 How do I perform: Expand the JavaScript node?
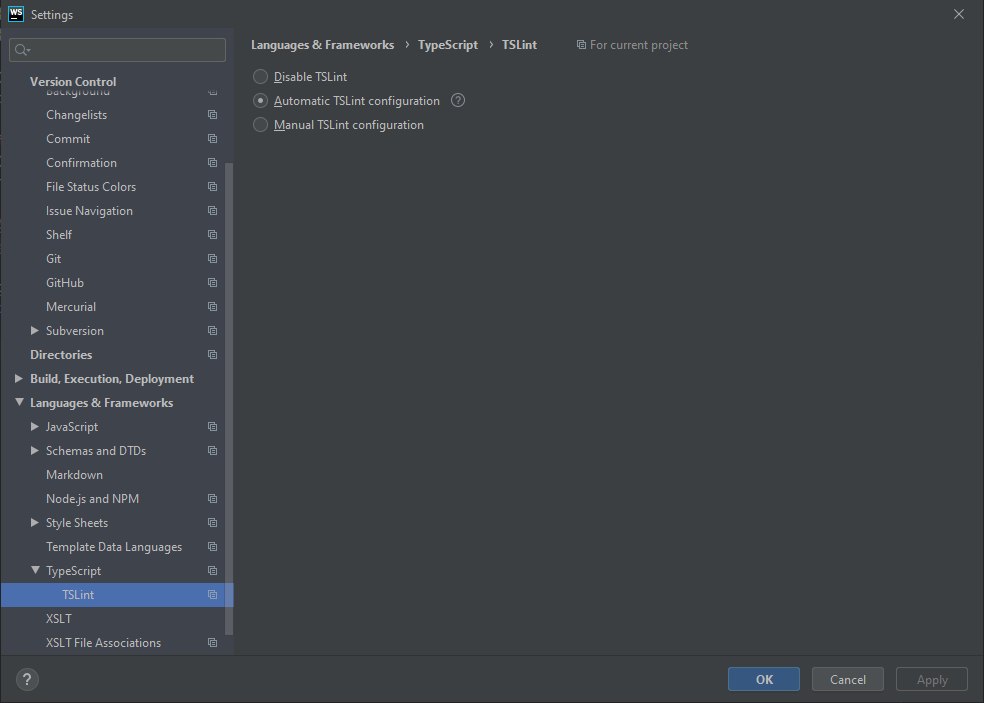tap(35, 426)
